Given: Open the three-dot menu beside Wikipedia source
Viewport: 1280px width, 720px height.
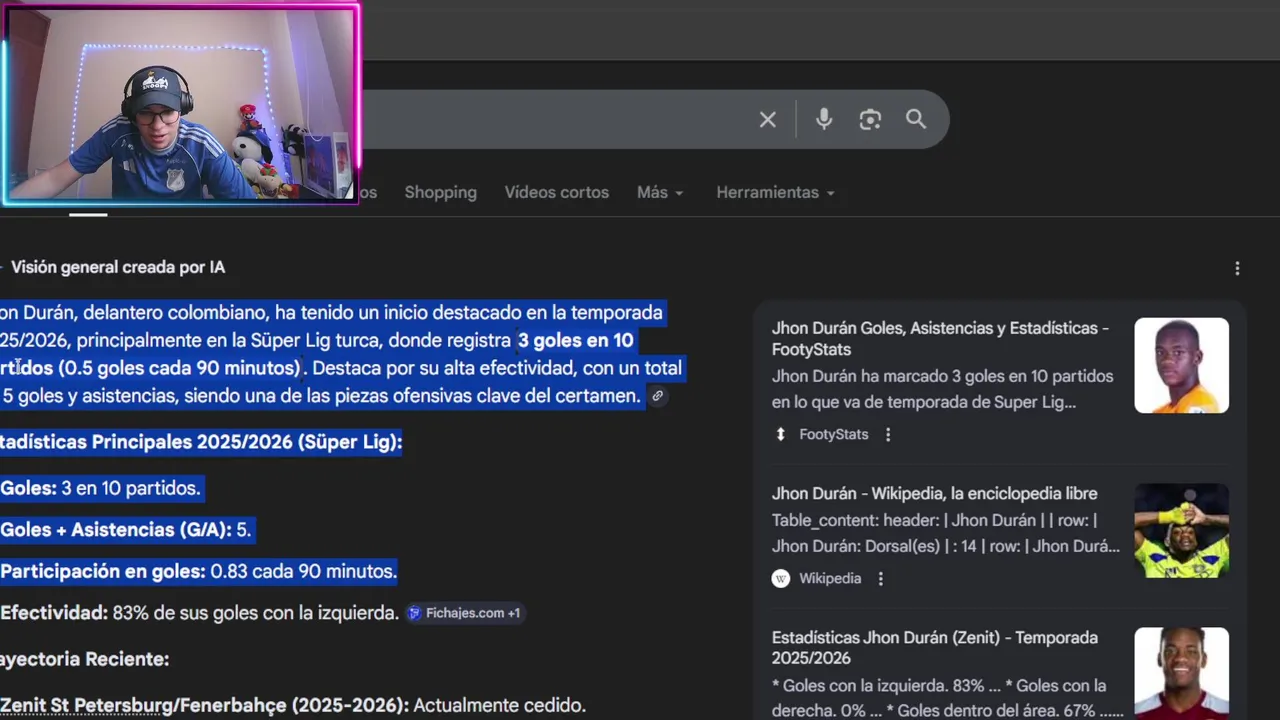Looking at the screenshot, I should point(881,578).
